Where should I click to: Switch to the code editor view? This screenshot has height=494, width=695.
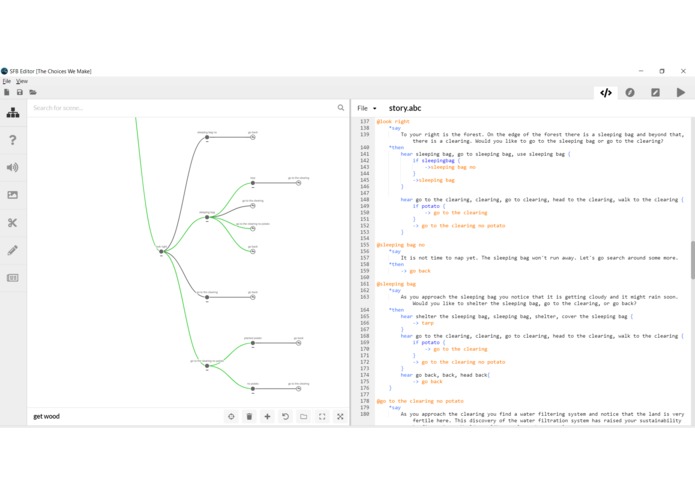coord(605,92)
